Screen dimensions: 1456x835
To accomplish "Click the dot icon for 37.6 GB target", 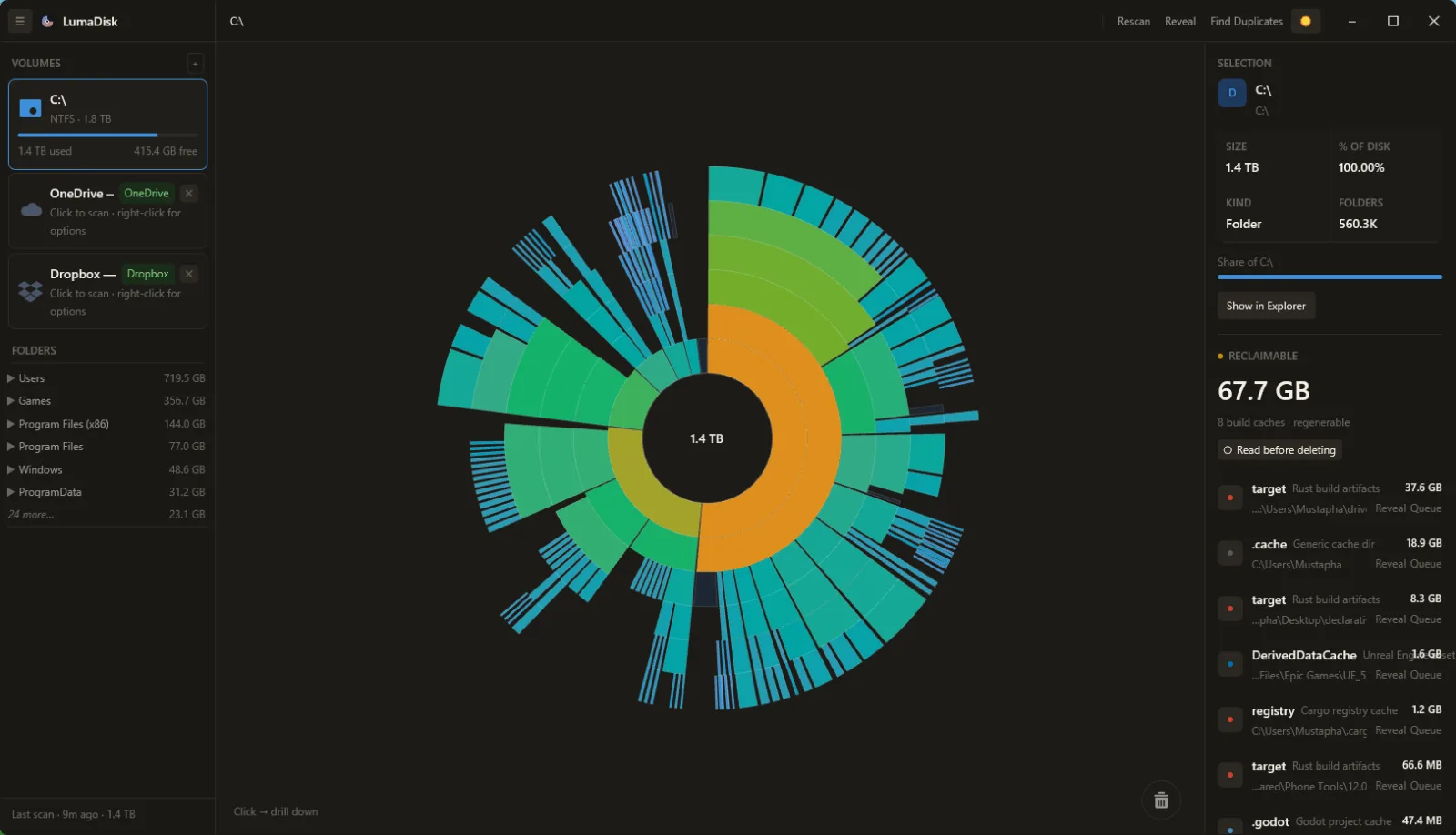I will [x=1230, y=498].
